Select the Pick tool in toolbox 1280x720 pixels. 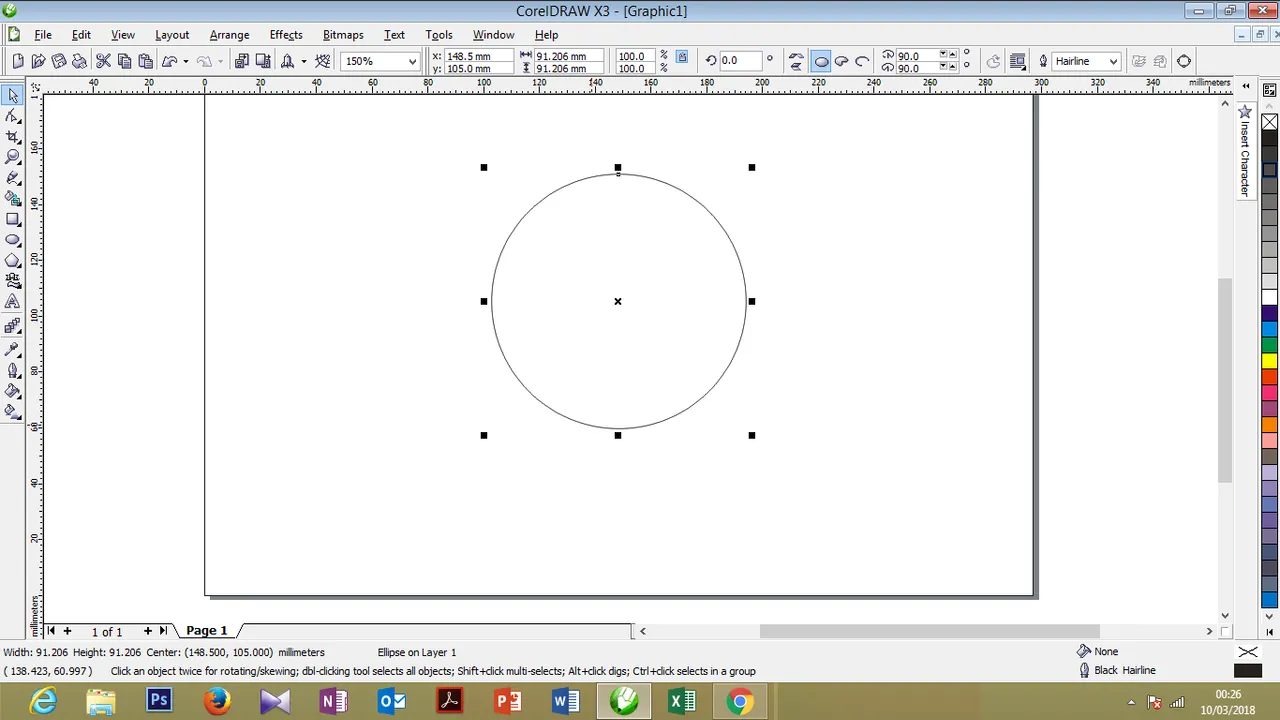point(13,96)
